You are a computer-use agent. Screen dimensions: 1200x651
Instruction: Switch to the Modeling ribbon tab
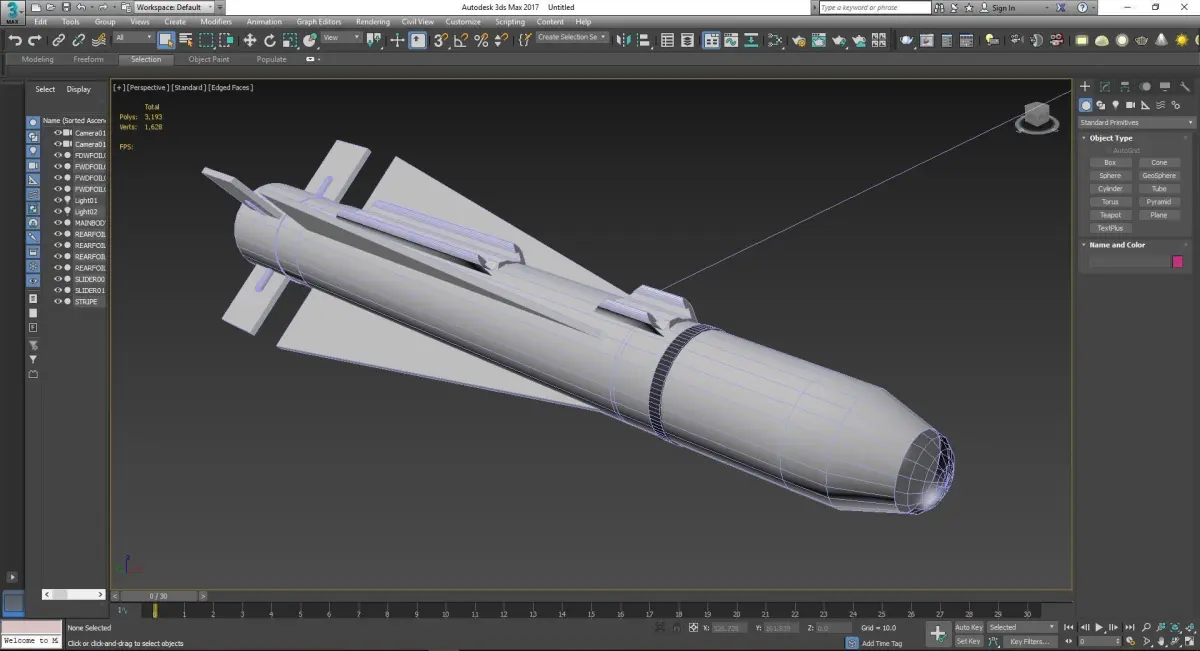(x=37, y=59)
